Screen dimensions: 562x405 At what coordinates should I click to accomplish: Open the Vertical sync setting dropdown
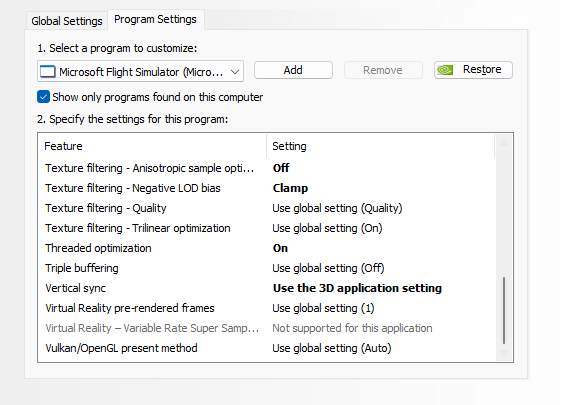tap(357, 288)
